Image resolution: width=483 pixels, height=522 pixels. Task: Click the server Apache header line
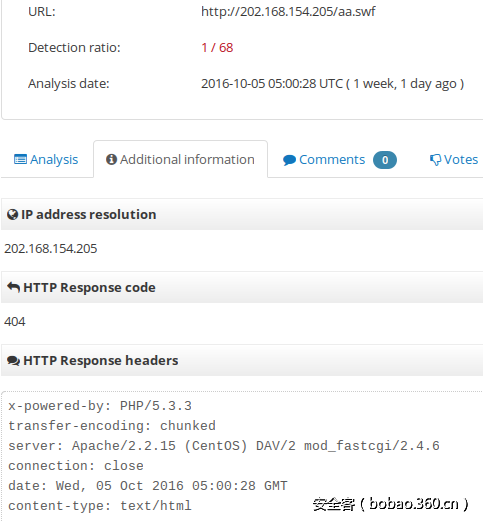pos(224,446)
